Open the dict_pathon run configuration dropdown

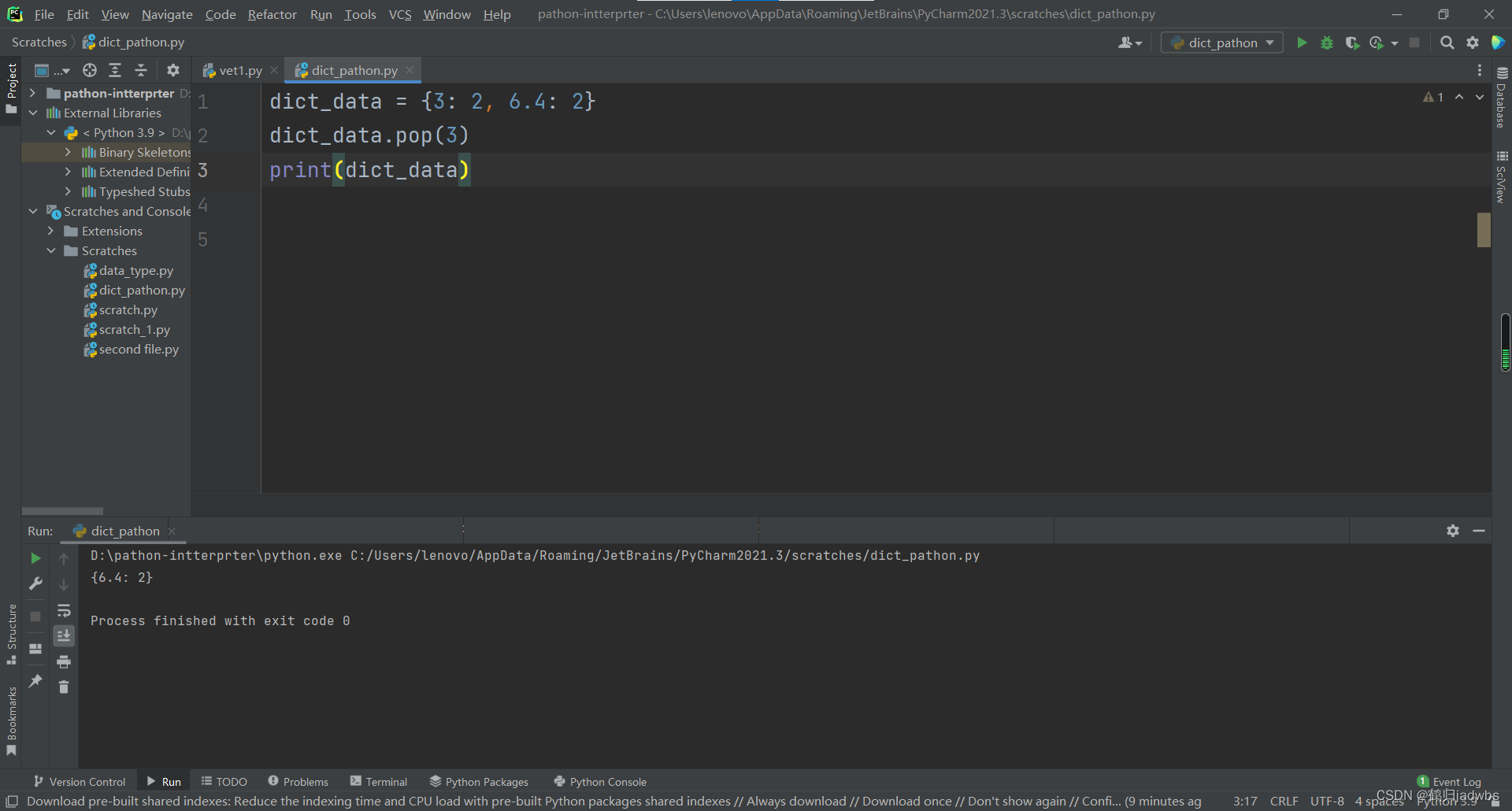(x=1221, y=43)
